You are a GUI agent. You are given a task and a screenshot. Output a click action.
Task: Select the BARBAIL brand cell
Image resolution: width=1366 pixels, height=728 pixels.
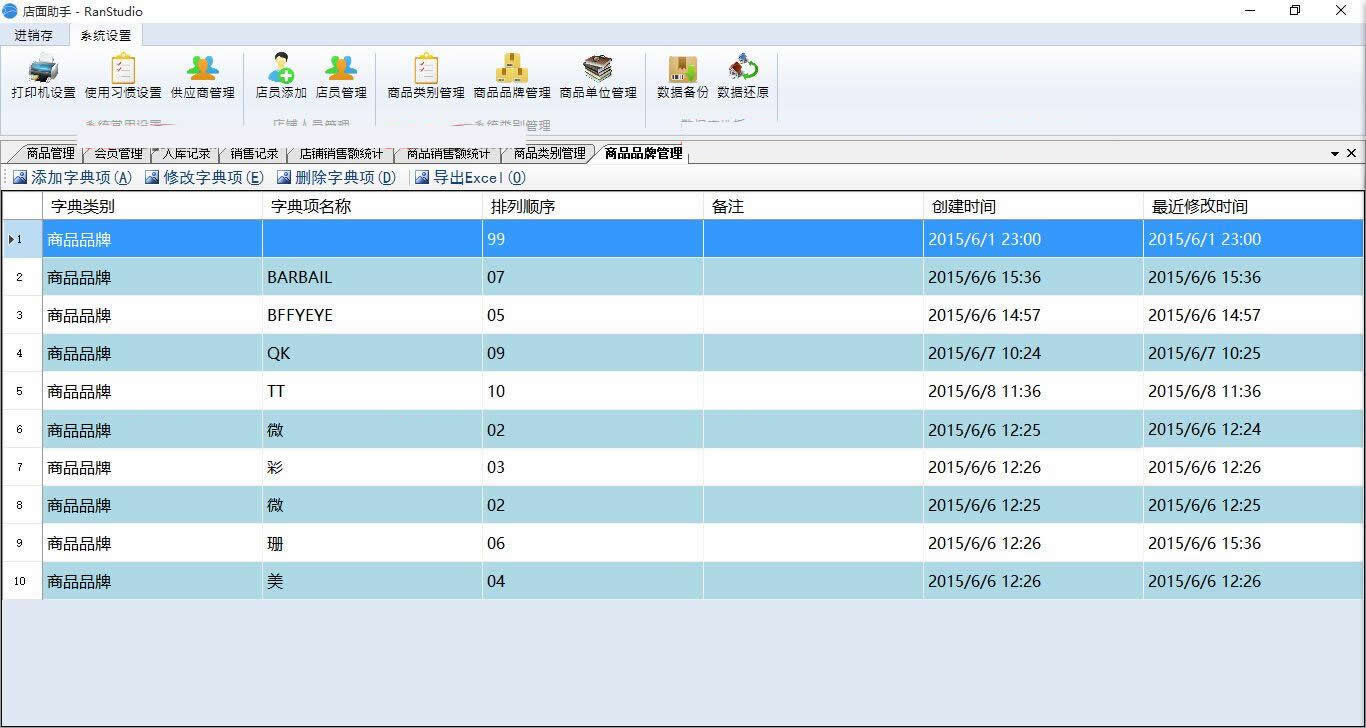pyautogui.click(x=372, y=277)
